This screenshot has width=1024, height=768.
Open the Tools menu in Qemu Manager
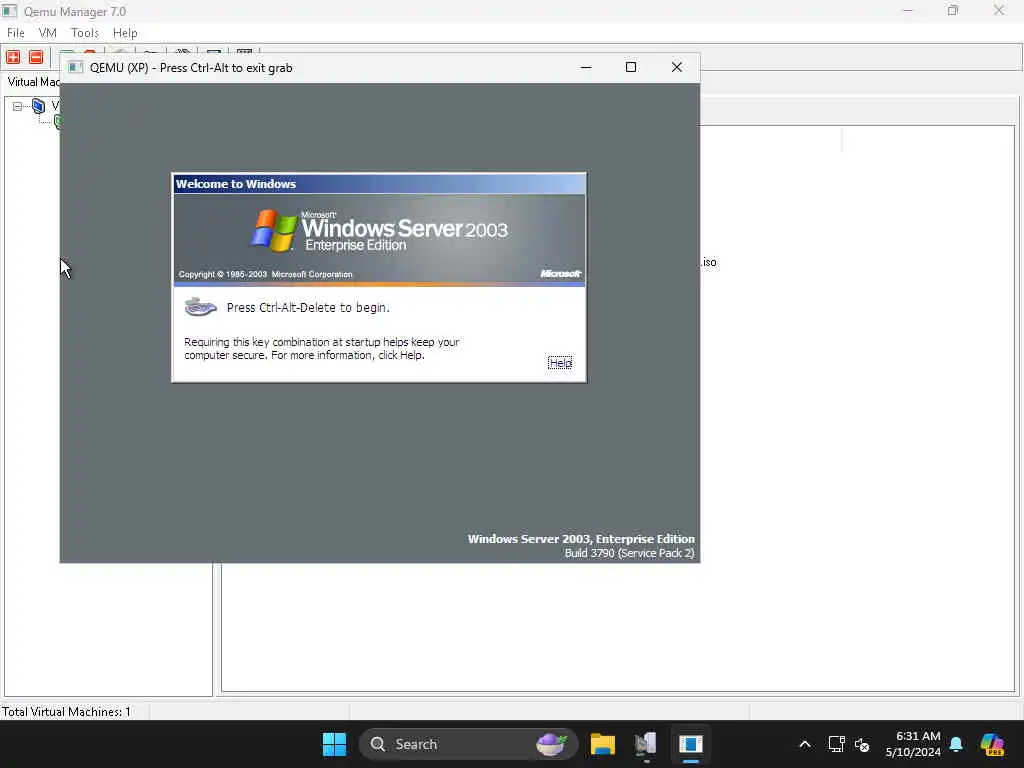click(x=85, y=33)
